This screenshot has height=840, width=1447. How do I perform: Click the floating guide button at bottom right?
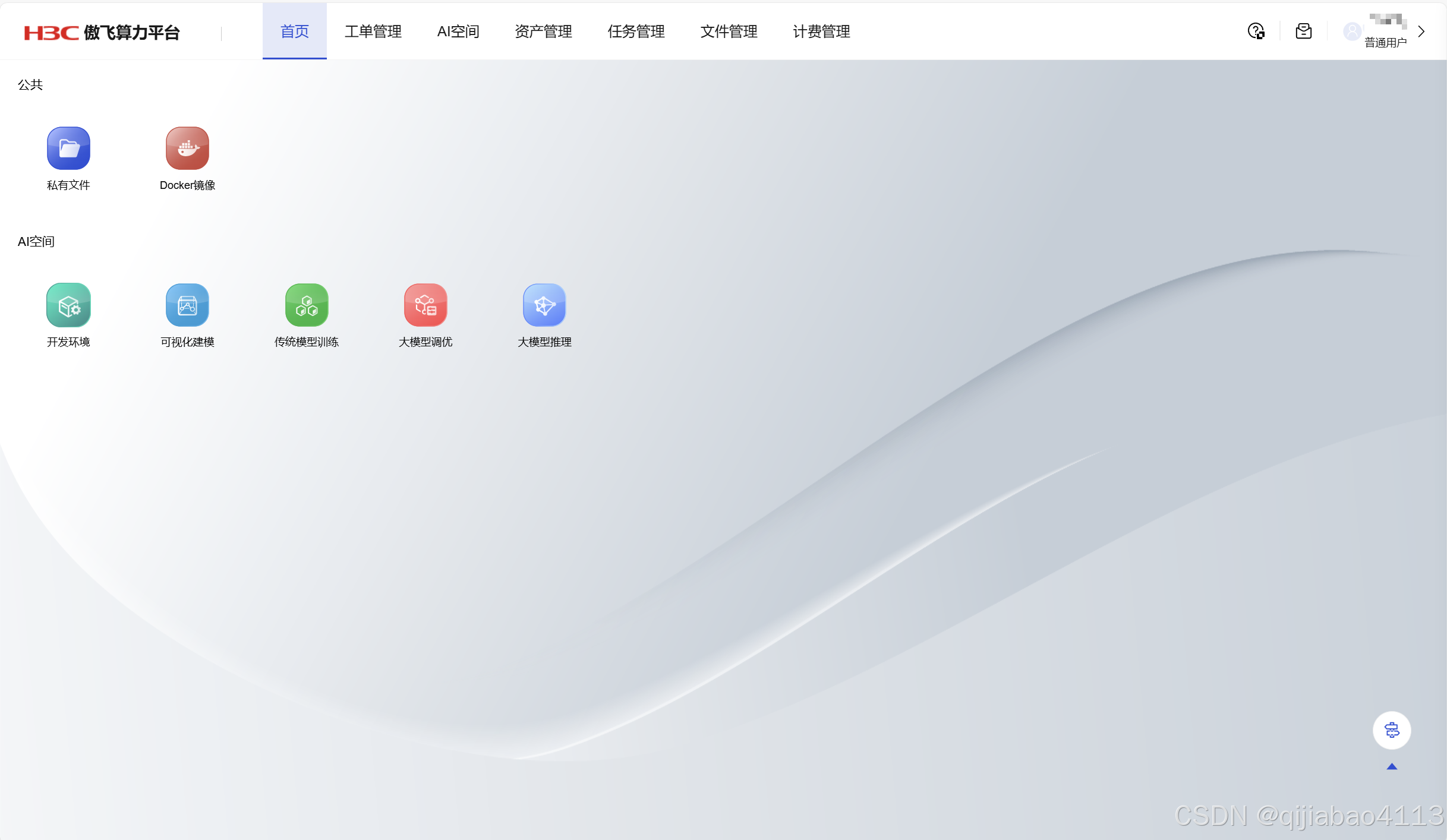tap(1392, 730)
